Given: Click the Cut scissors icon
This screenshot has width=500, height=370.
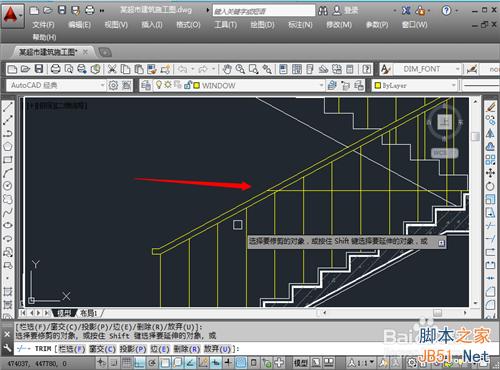Looking at the screenshot, I should (112, 69).
